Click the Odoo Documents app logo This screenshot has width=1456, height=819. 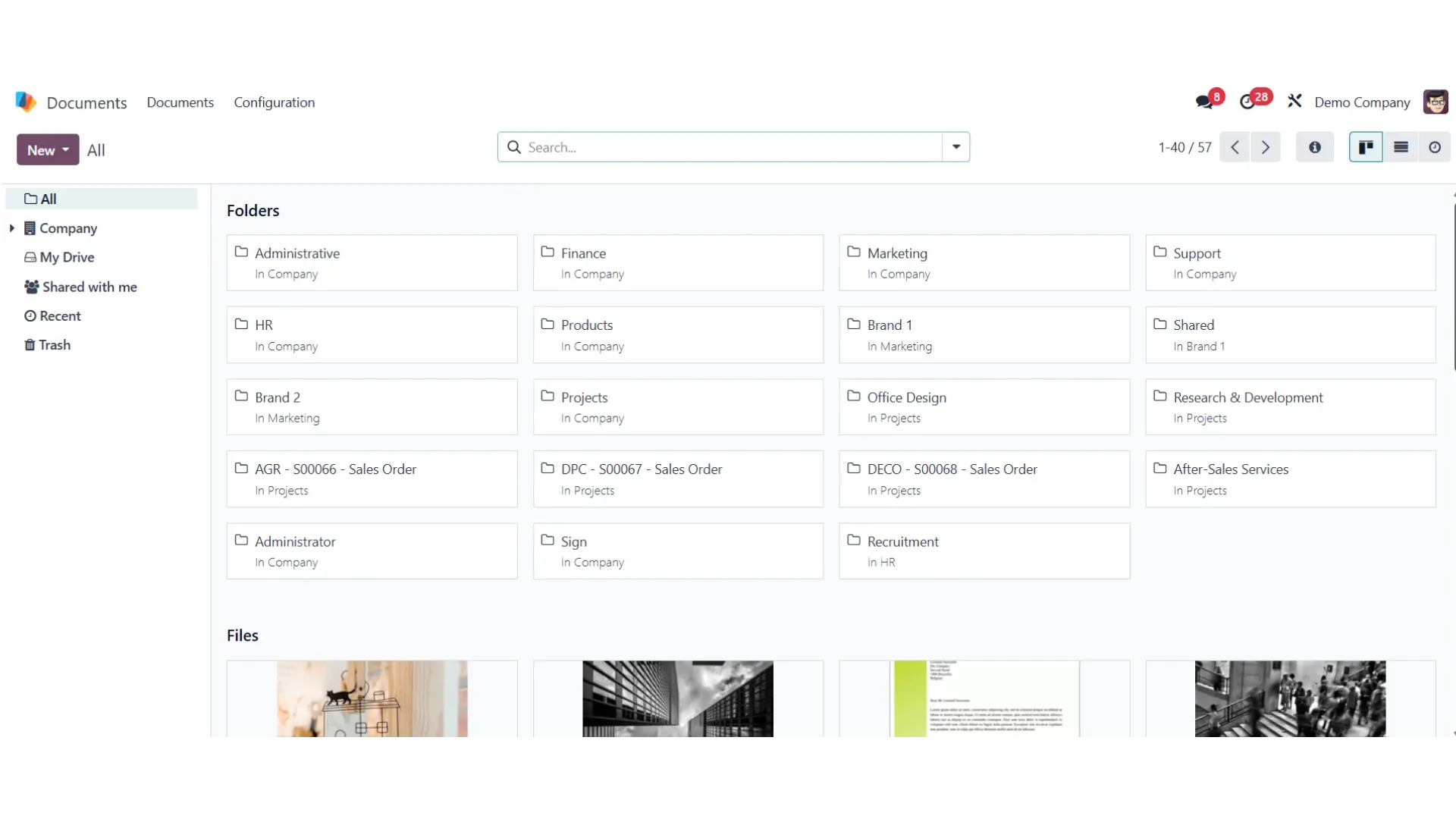26,102
